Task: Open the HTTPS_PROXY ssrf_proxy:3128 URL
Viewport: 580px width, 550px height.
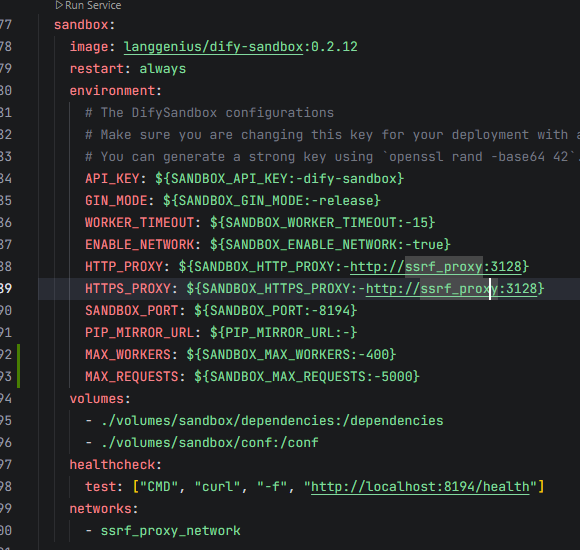Action: click(x=451, y=289)
